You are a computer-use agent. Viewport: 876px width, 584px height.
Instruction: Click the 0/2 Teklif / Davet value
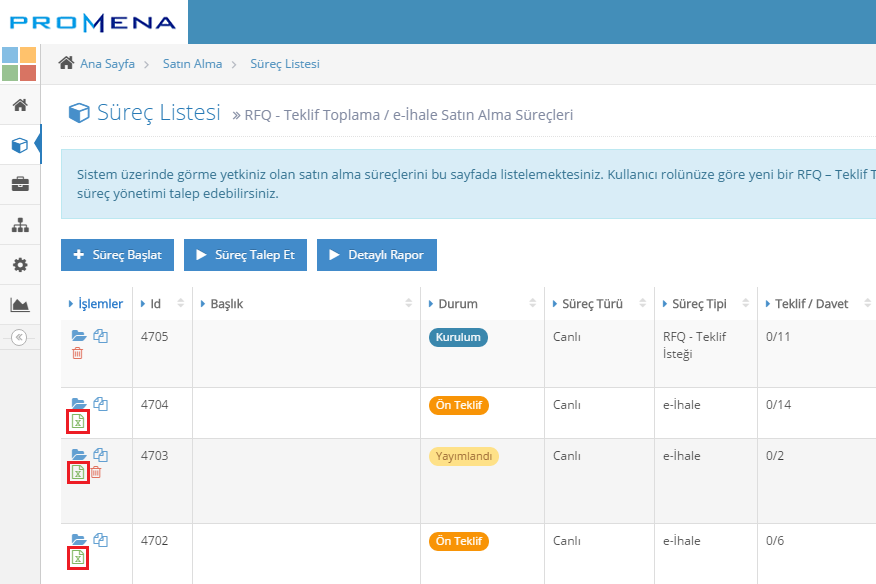pos(775,455)
